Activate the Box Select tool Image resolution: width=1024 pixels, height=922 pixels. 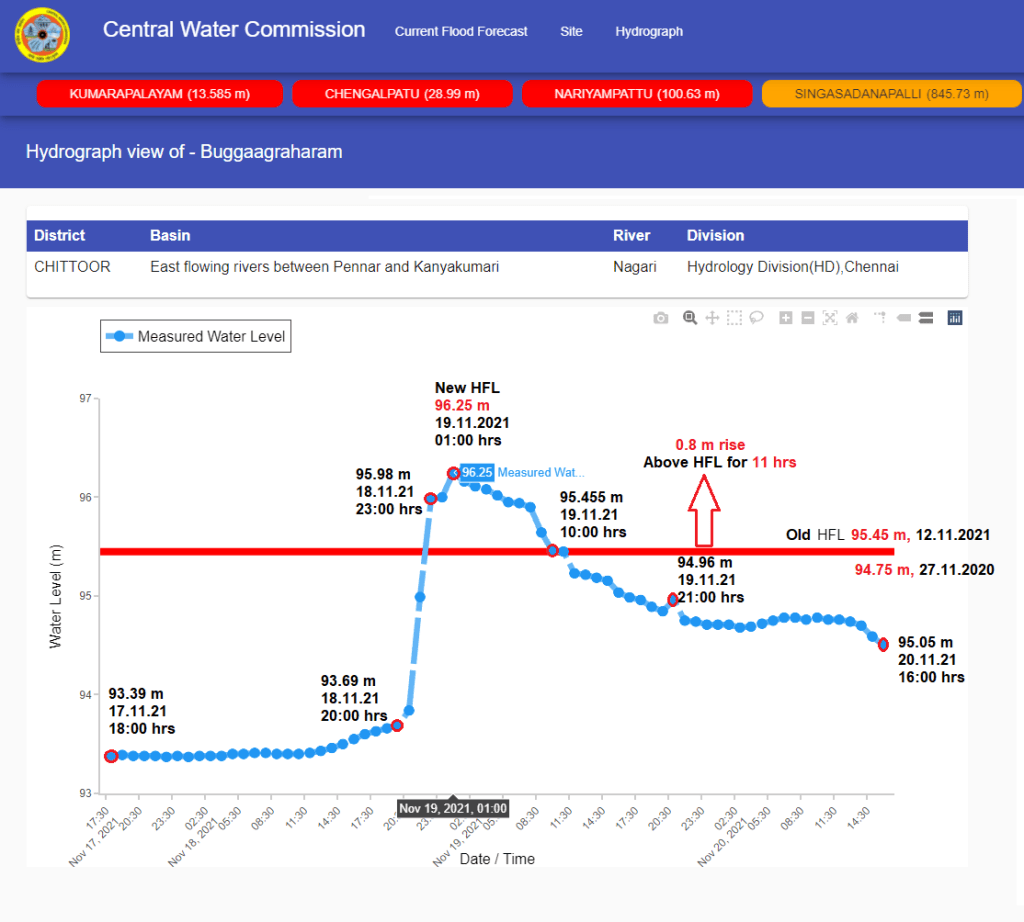coord(734,318)
